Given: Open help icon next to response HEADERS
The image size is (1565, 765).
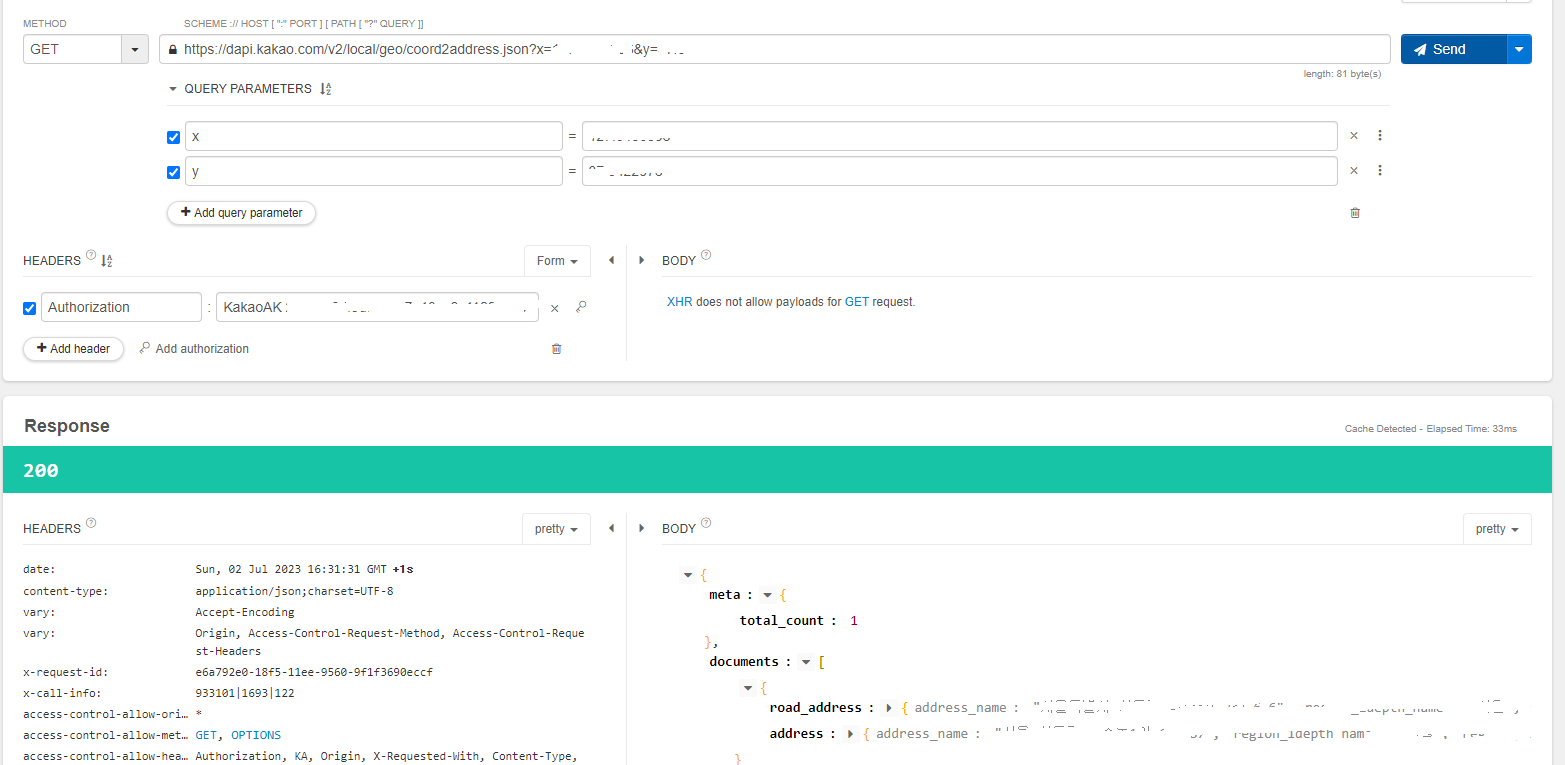Looking at the screenshot, I should (91, 523).
